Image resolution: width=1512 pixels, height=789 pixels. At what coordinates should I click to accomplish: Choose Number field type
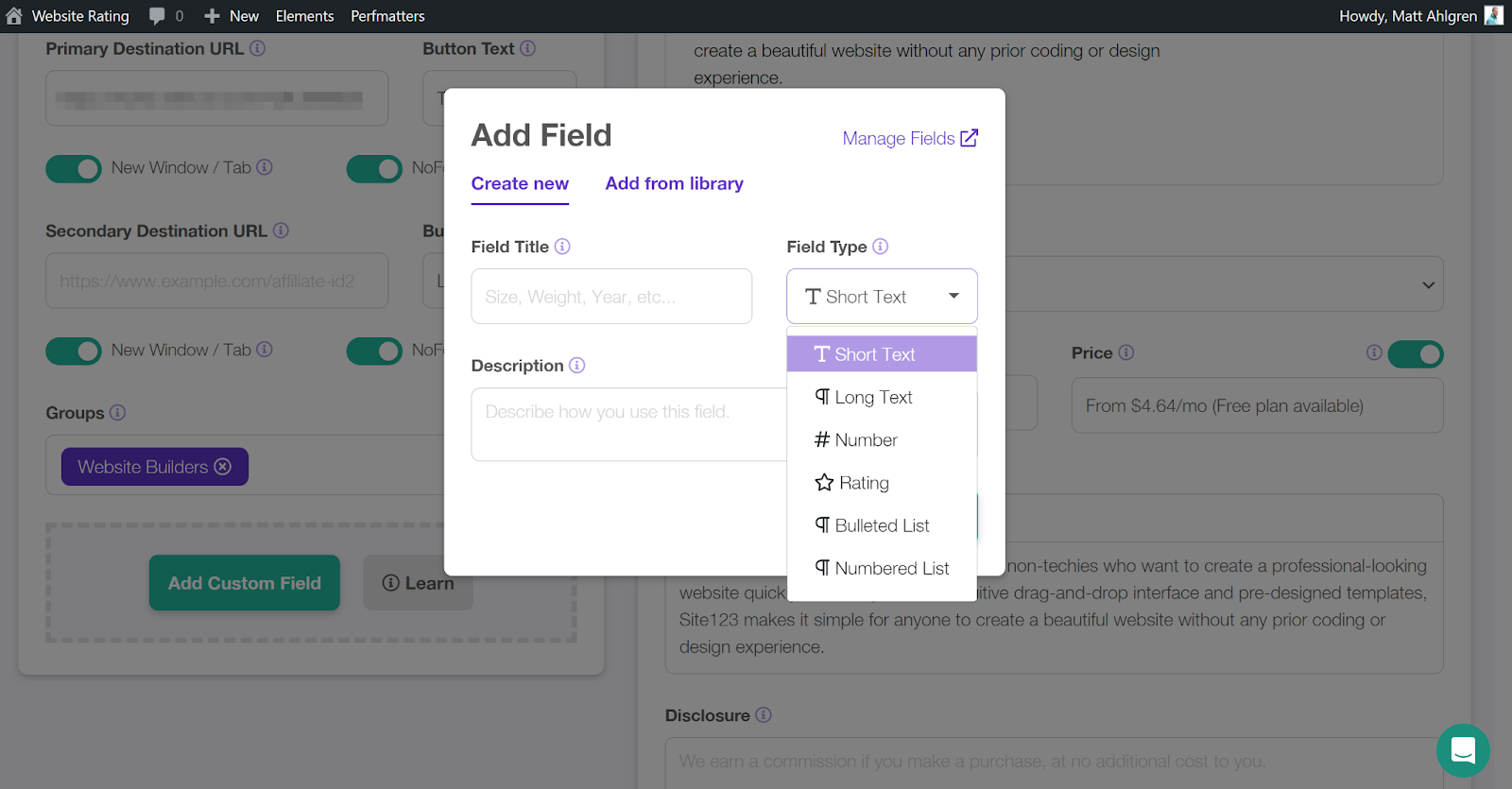tap(882, 440)
